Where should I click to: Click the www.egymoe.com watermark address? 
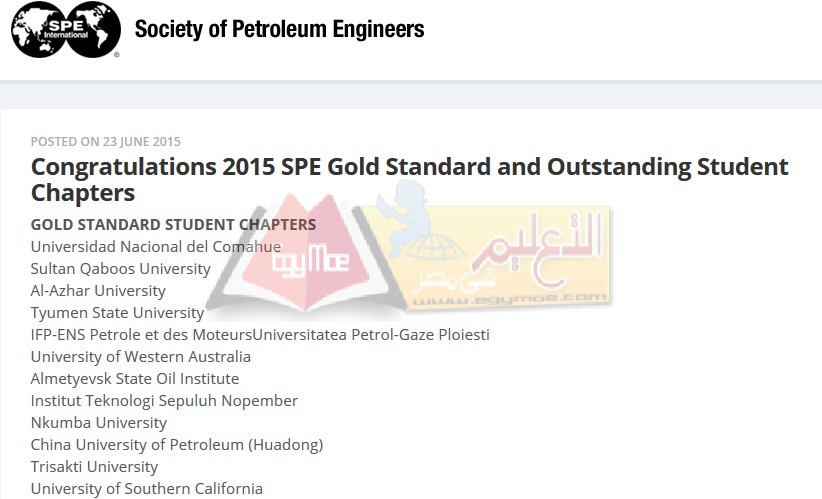click(x=510, y=300)
